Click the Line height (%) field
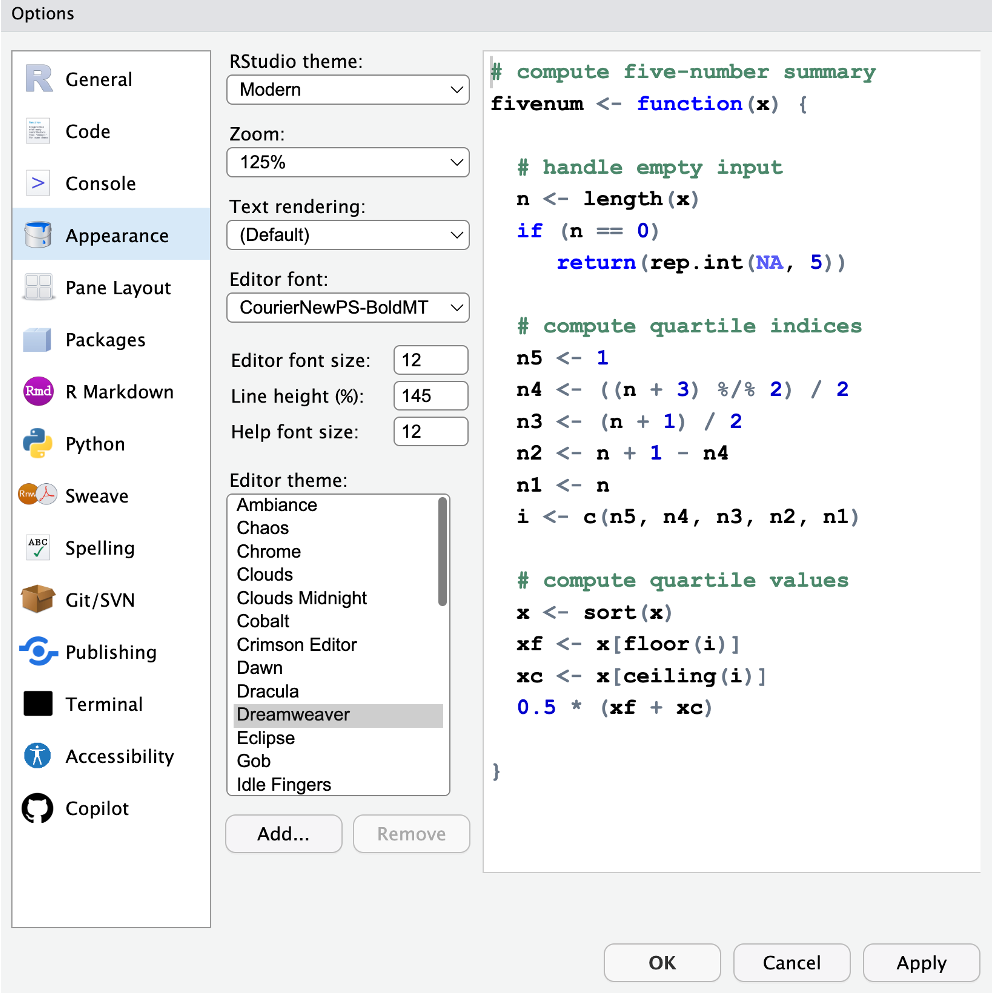 pos(431,396)
